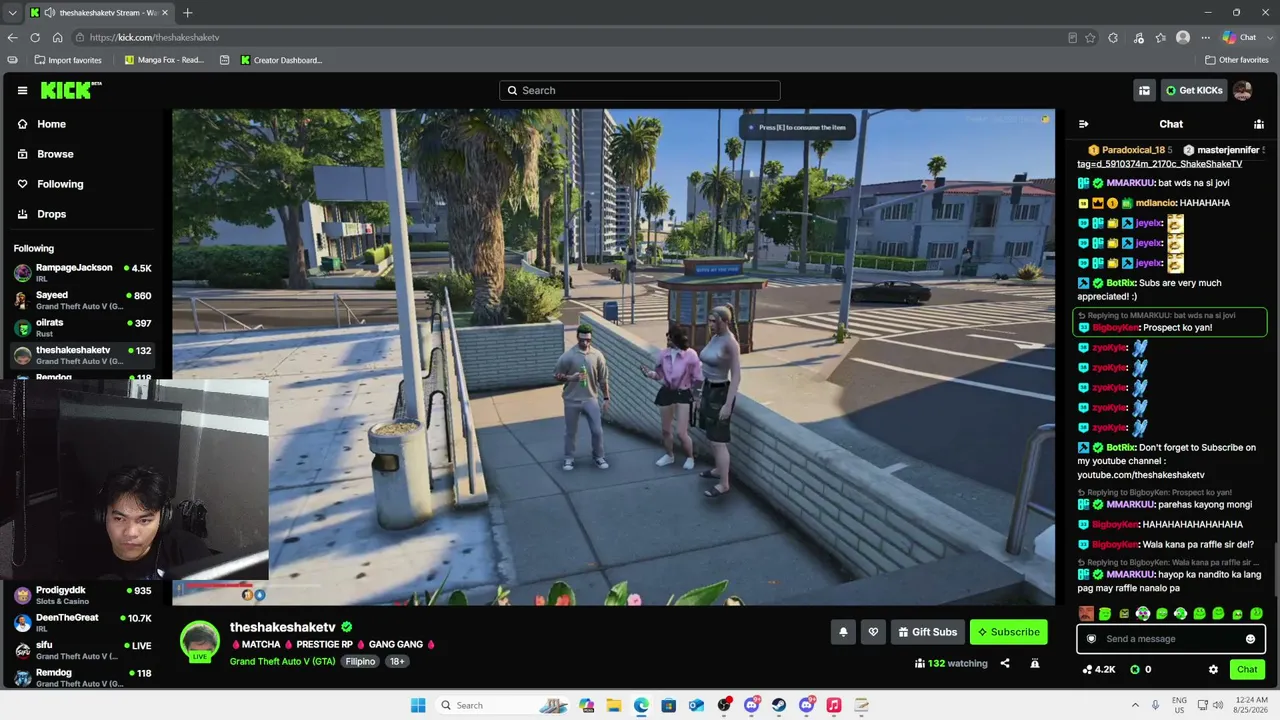The image size is (1280, 720).
Task: Open the emote picker smiley icon
Action: 1250,639
